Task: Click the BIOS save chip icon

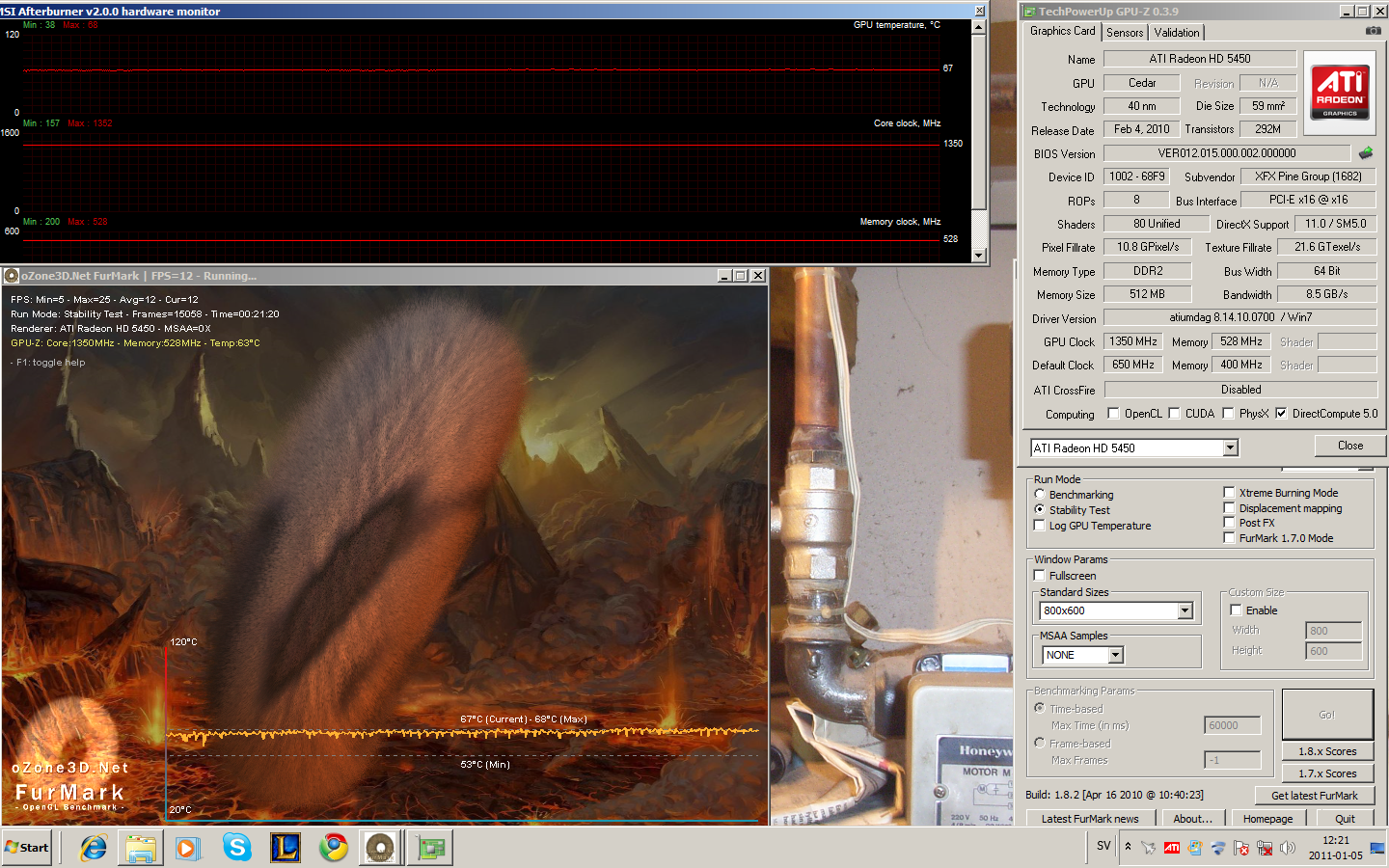Action: click(1366, 153)
